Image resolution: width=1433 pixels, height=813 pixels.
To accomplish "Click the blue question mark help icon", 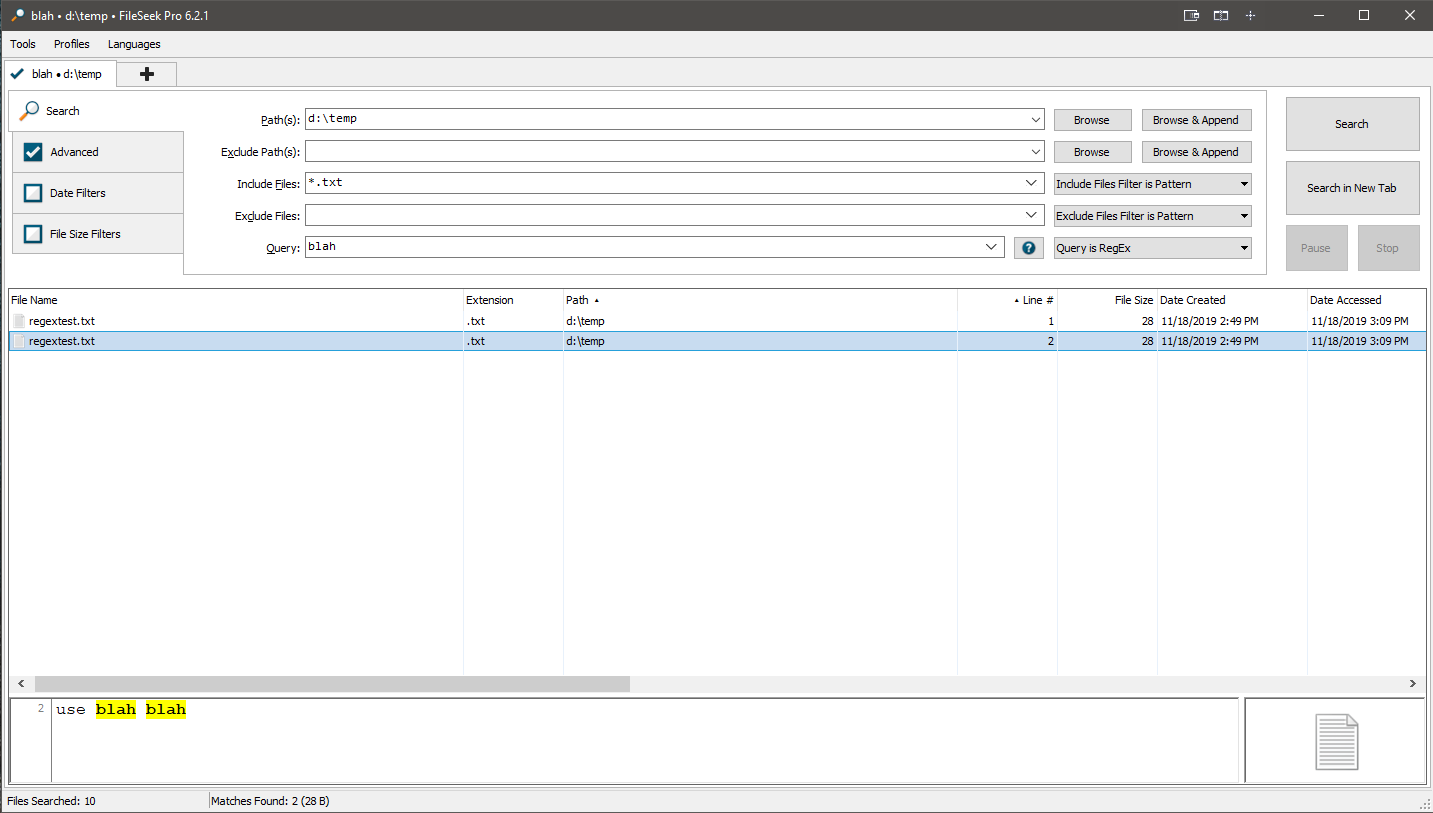I will [1028, 248].
